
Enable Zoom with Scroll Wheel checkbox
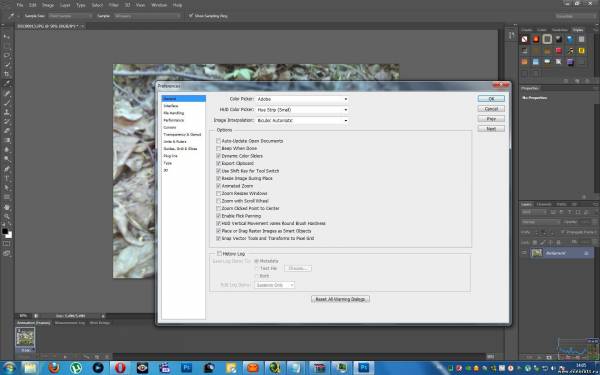[x=218, y=201]
